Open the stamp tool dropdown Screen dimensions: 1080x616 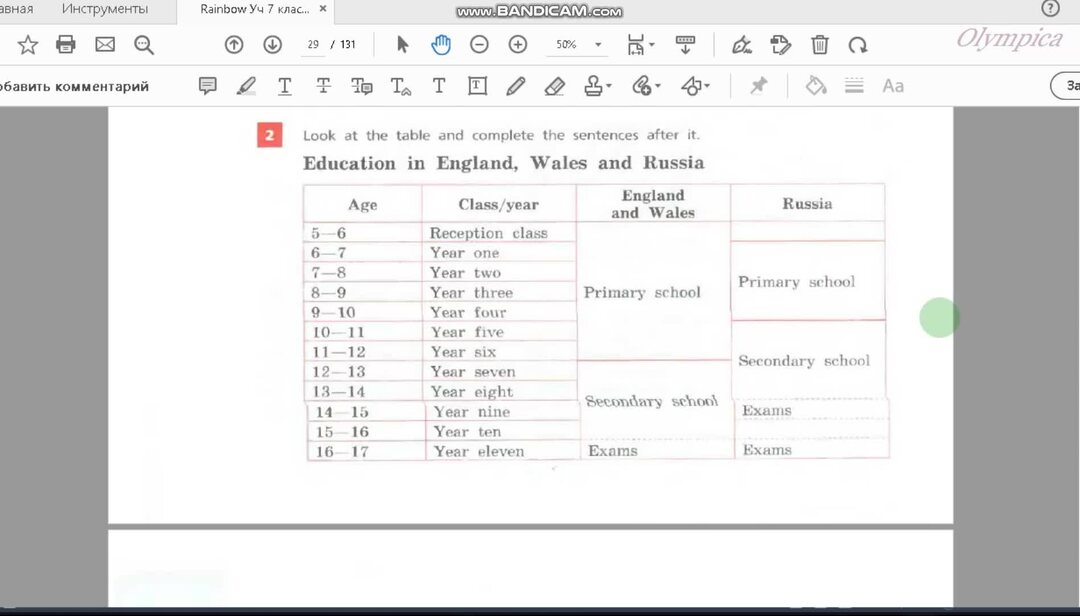point(597,86)
